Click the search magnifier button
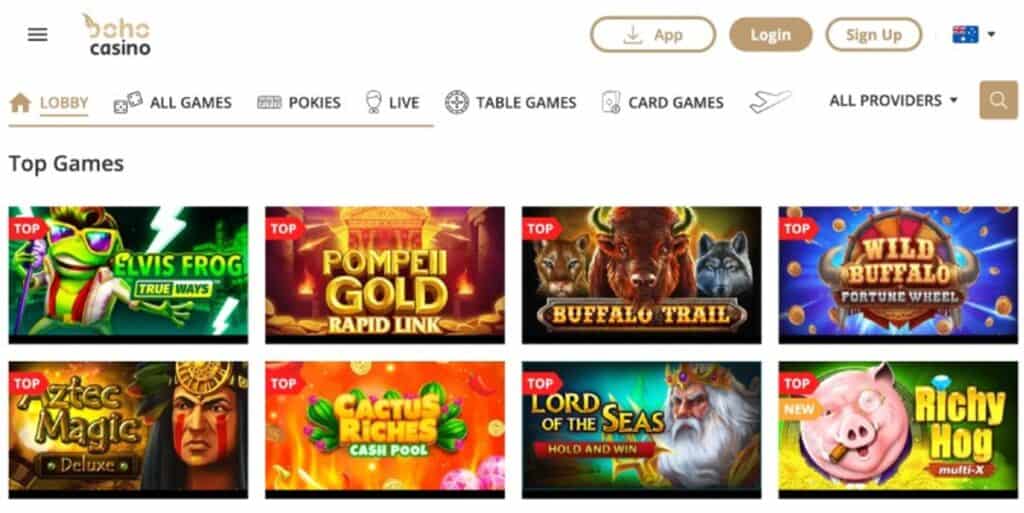This screenshot has height=513, width=1024. coord(998,100)
